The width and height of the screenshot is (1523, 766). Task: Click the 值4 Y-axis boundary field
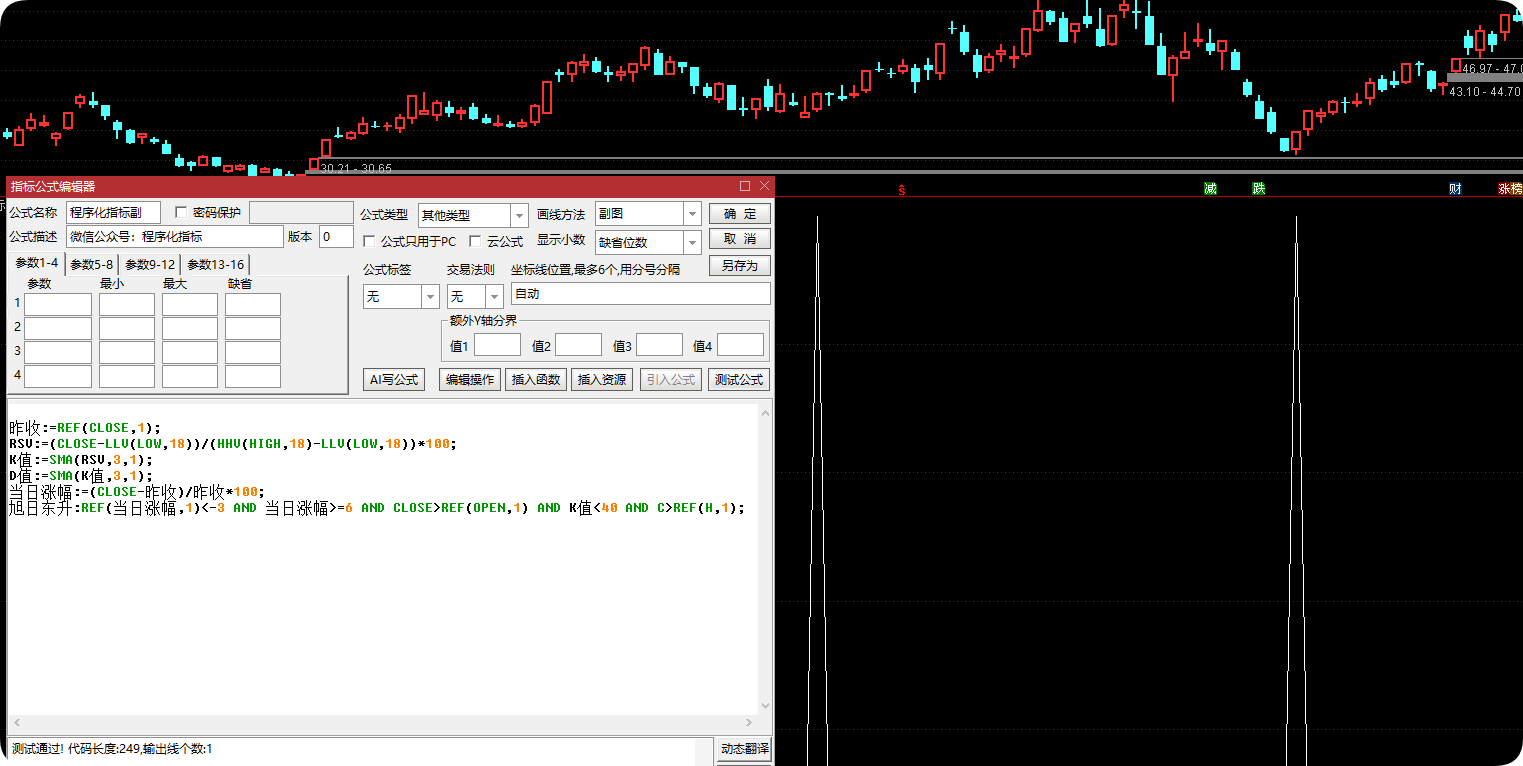pos(740,345)
